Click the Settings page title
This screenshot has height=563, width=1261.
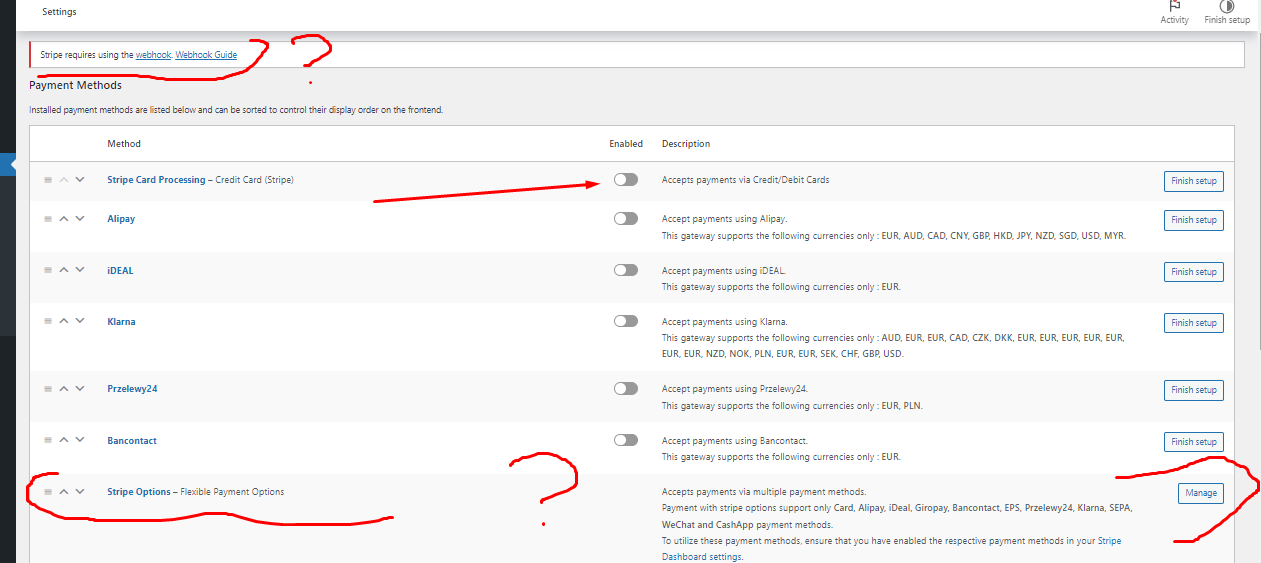(x=59, y=12)
